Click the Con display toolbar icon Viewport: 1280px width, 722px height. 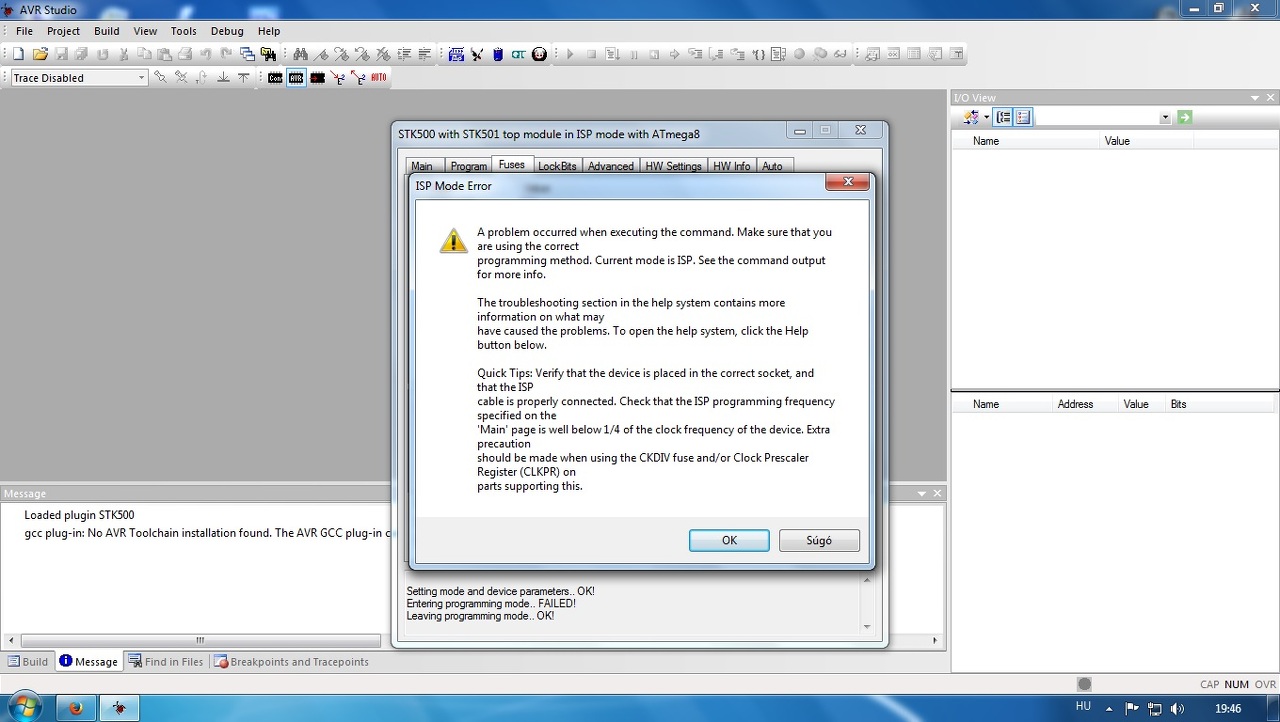pos(275,77)
